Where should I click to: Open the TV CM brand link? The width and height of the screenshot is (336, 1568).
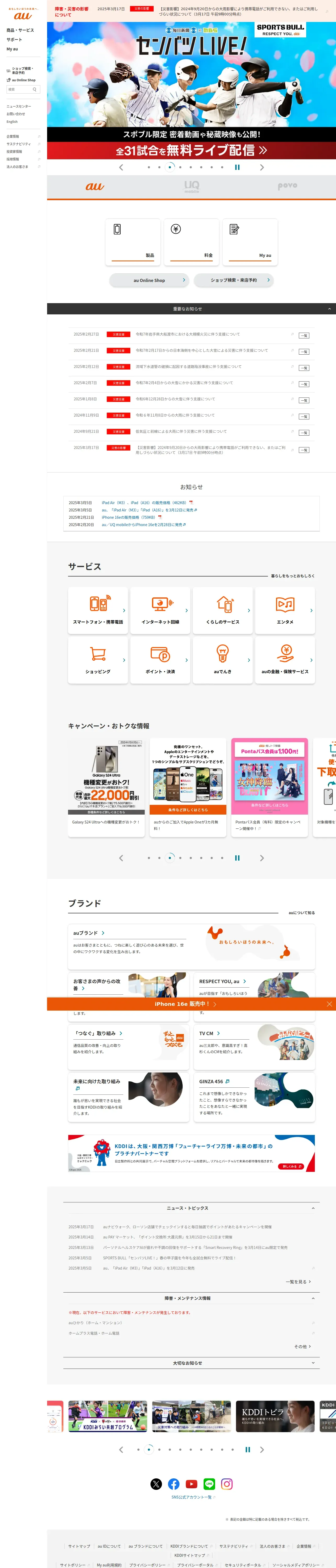[x=210, y=1033]
